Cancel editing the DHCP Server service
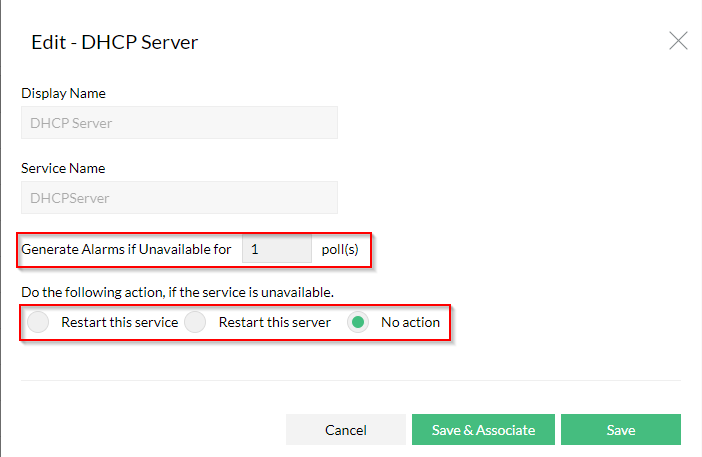Image resolution: width=702 pixels, height=457 pixels. [346, 430]
